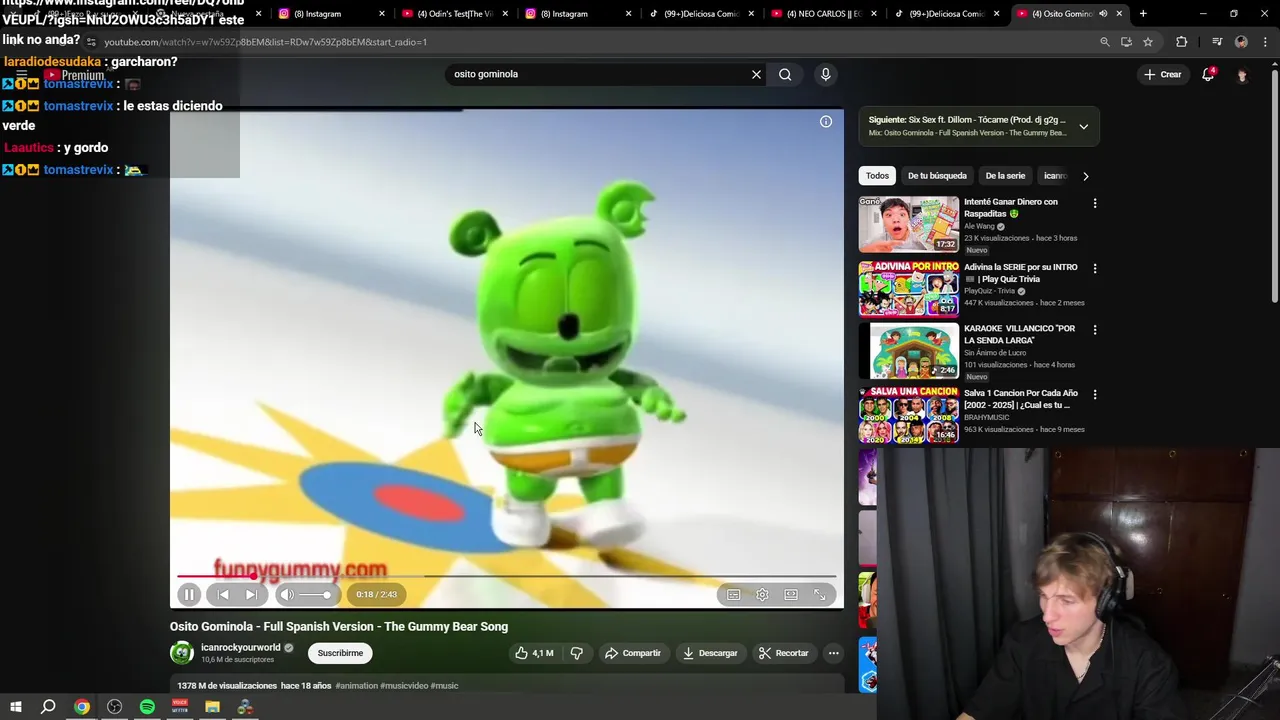This screenshot has width=1280, height=720.
Task: Open YouTube notifications bell
Action: (x=1208, y=74)
